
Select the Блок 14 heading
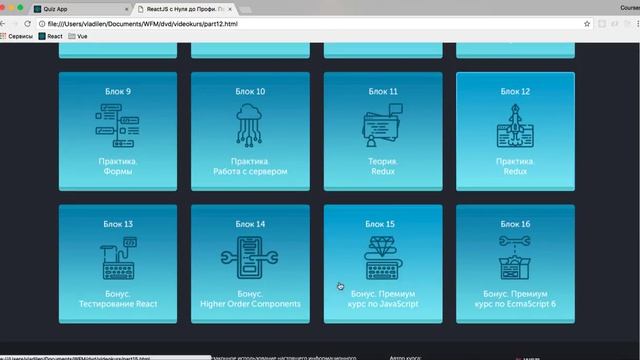pyautogui.click(x=250, y=224)
